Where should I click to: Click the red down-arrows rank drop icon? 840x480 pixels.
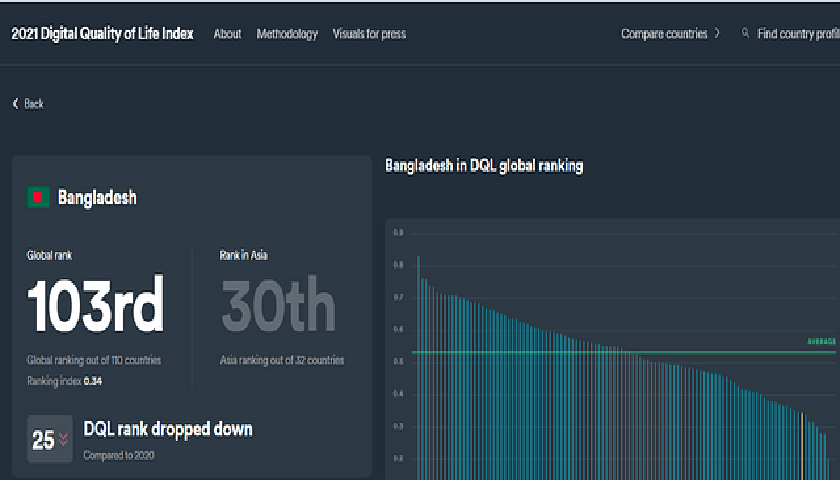point(64,440)
